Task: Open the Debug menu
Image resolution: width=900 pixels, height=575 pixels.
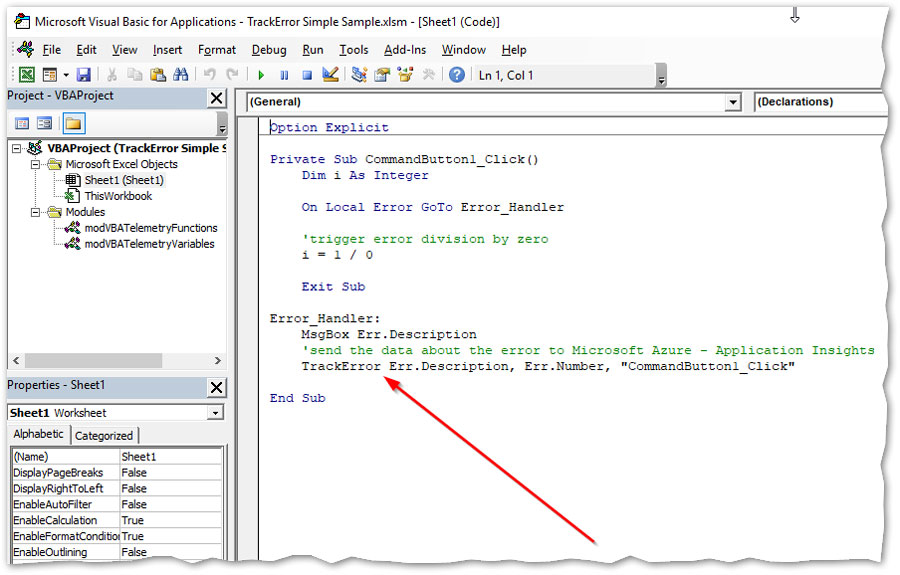Action: pyautogui.click(x=269, y=50)
